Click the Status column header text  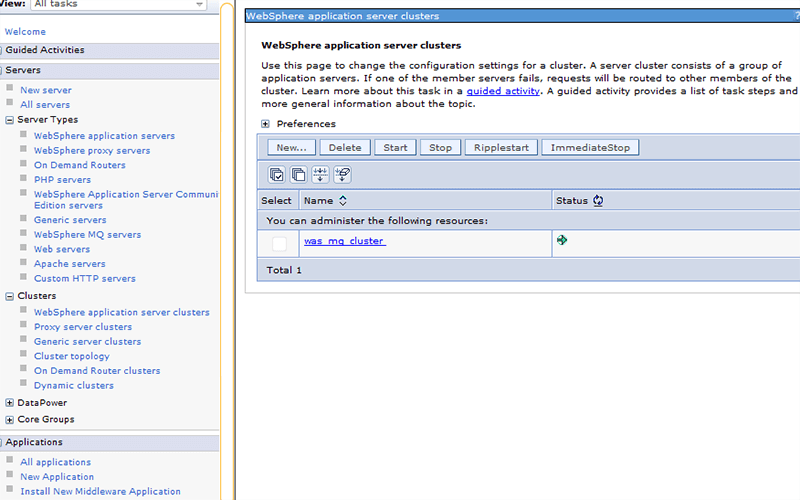pyautogui.click(x=571, y=201)
